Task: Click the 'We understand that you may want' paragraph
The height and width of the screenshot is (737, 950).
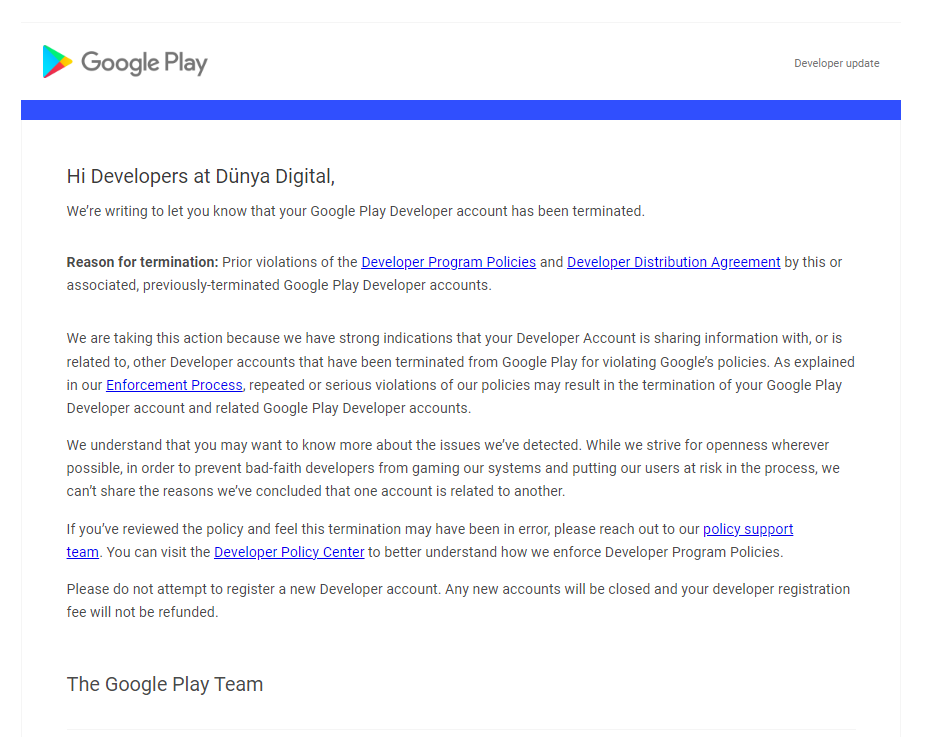Action: pos(453,468)
